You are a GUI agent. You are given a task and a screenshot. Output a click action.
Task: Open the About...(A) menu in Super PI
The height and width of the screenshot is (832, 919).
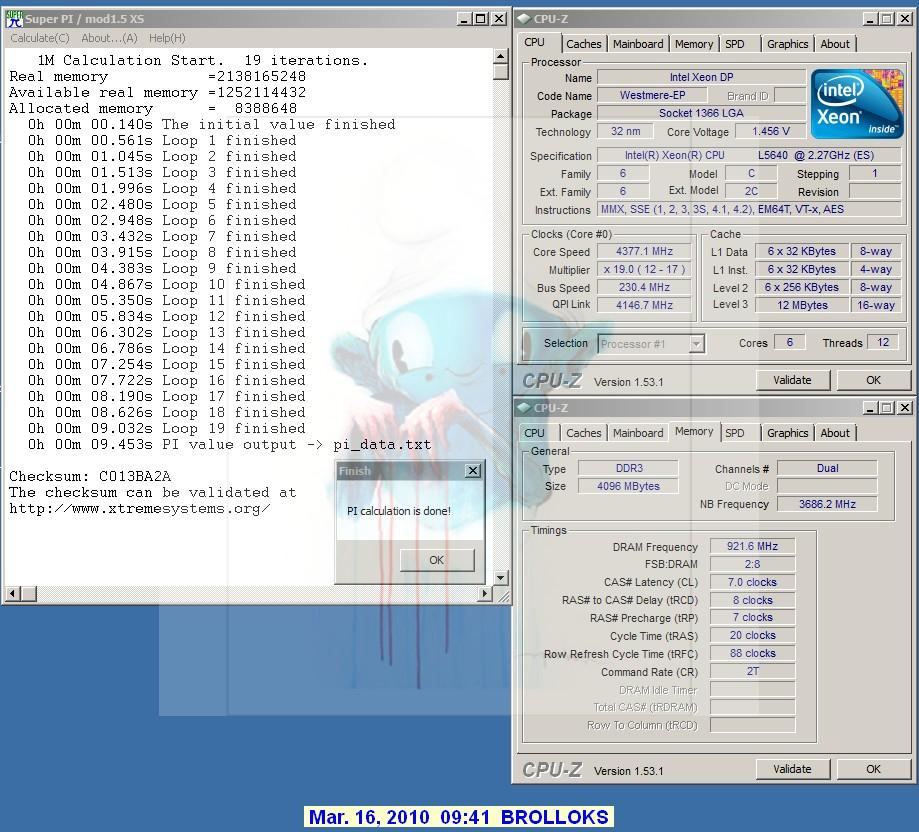click(x=109, y=38)
